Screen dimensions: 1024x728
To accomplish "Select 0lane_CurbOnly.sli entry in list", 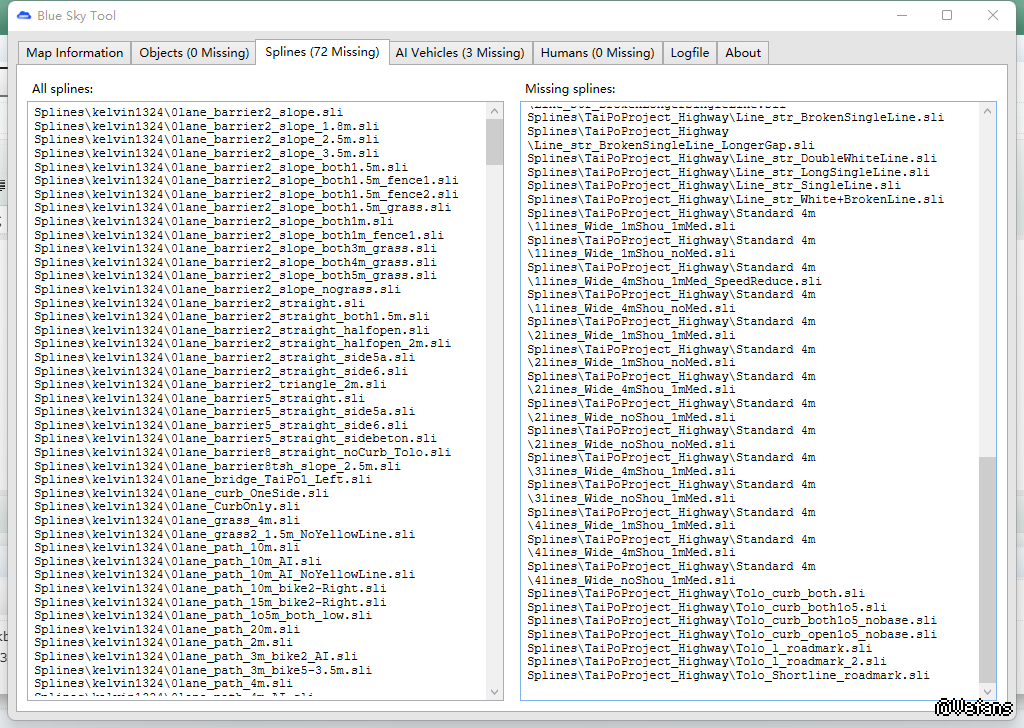I will 167,506.
